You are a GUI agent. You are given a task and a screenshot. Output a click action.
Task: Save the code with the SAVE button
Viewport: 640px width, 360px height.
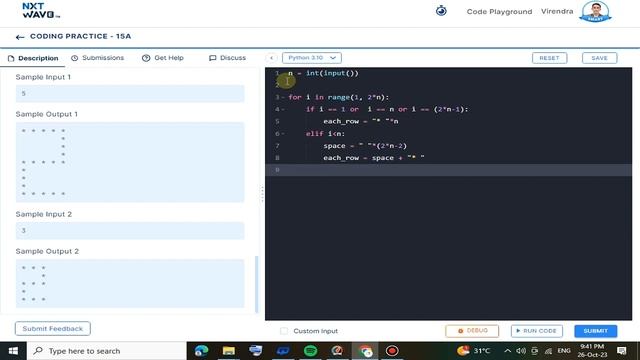(600, 58)
